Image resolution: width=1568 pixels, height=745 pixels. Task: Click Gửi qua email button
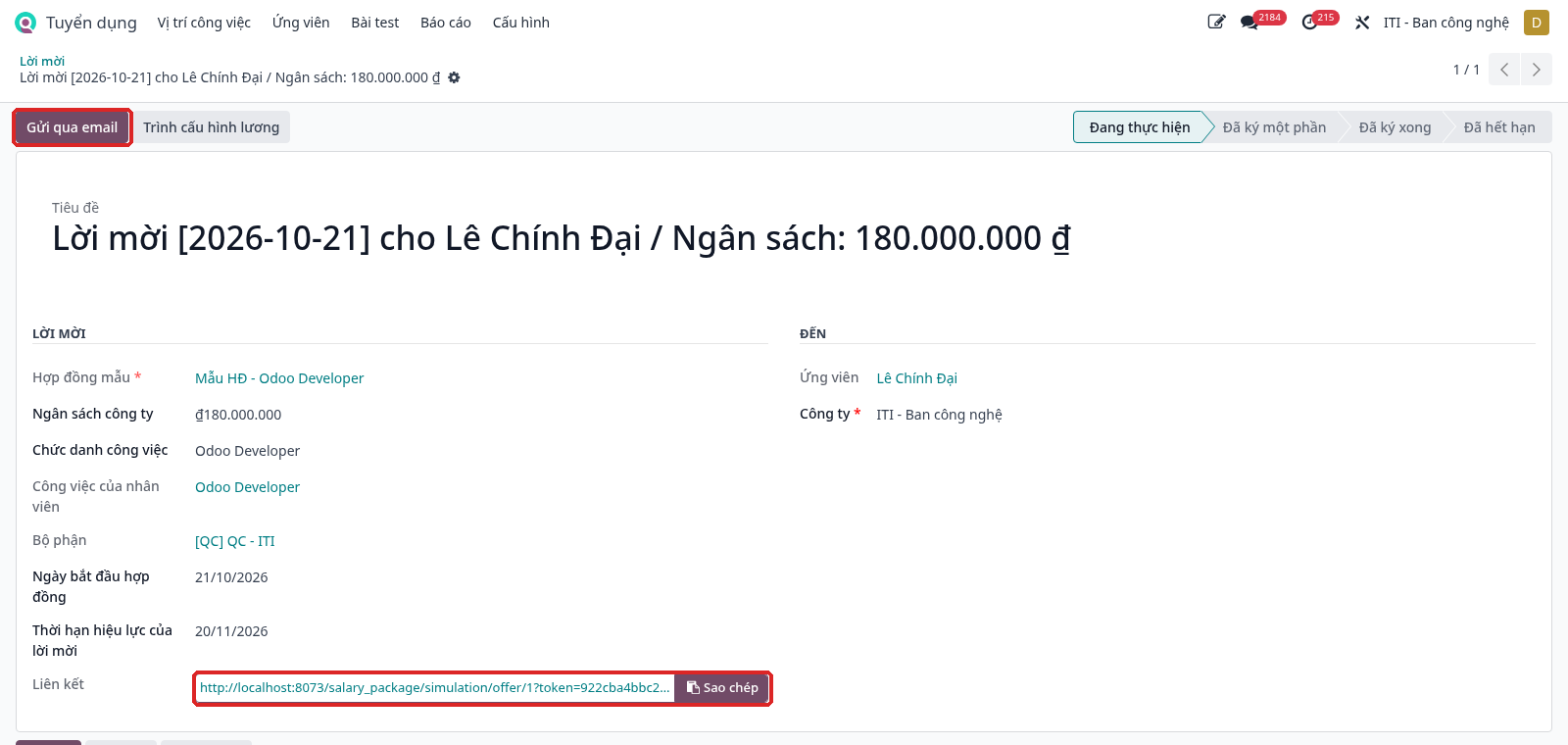click(72, 127)
